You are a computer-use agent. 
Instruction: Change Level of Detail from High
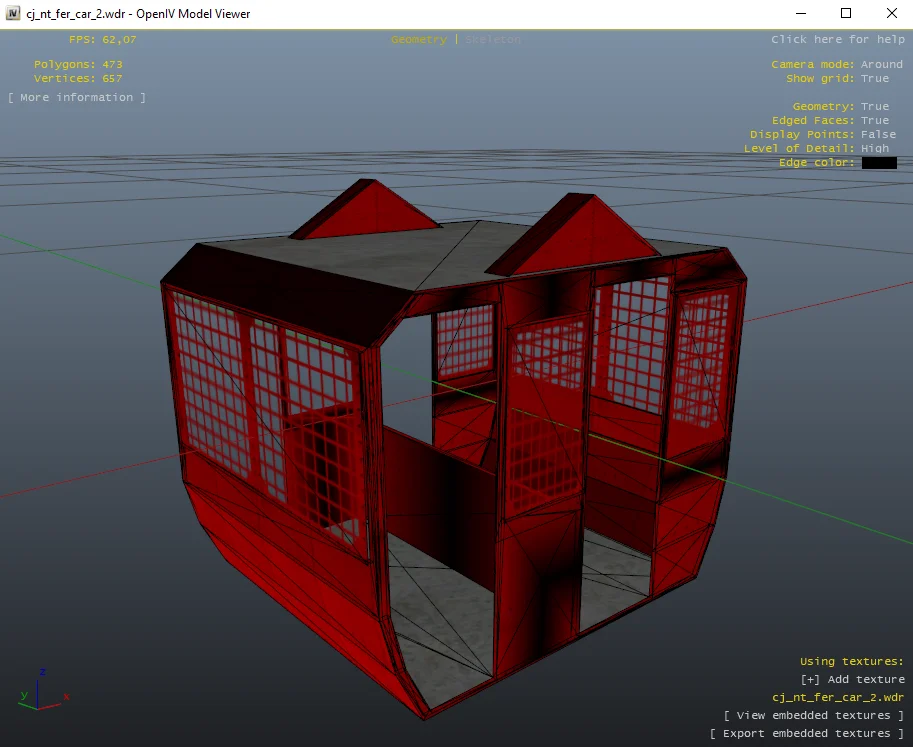[x=874, y=149]
